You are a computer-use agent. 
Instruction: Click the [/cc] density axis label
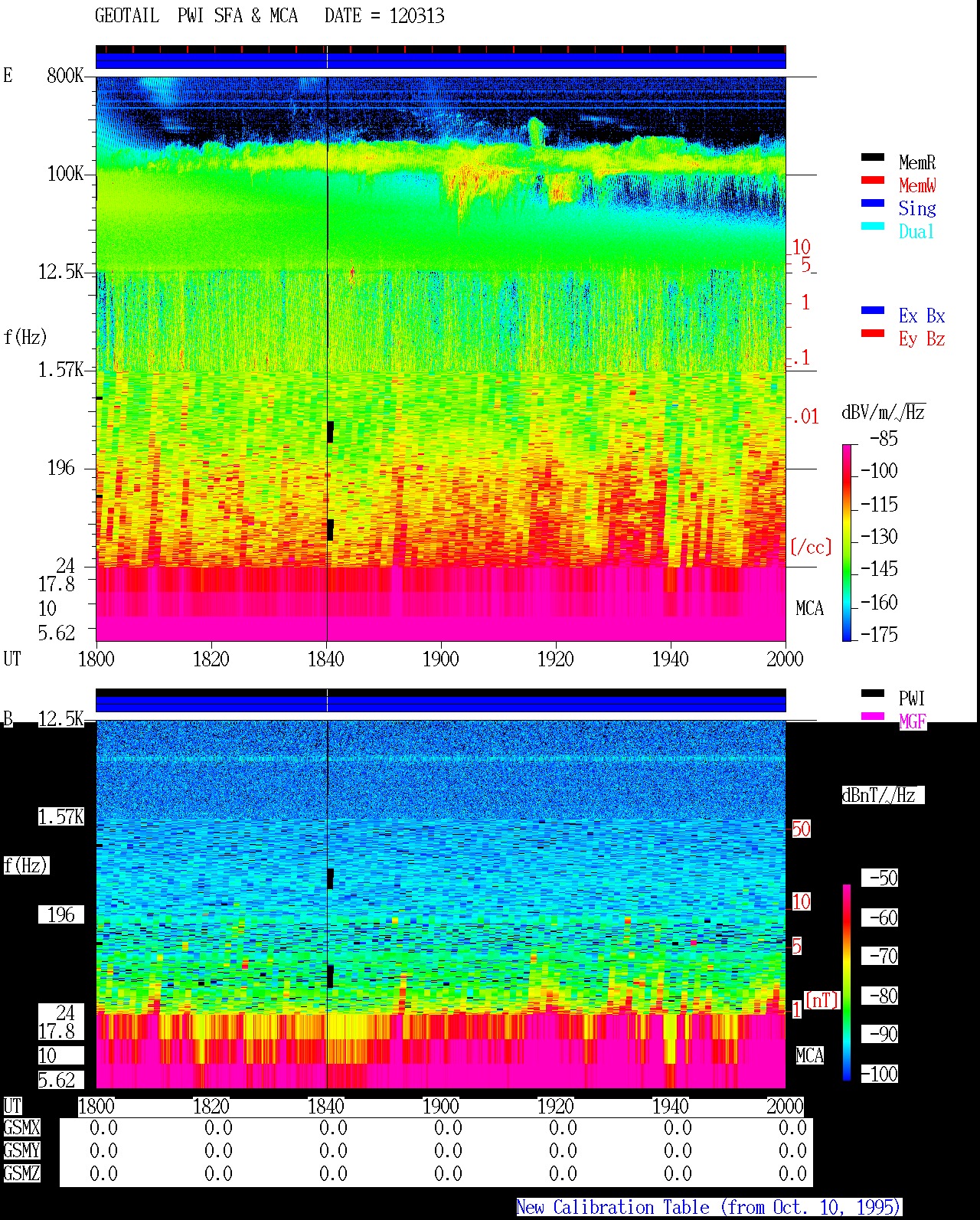tap(811, 548)
